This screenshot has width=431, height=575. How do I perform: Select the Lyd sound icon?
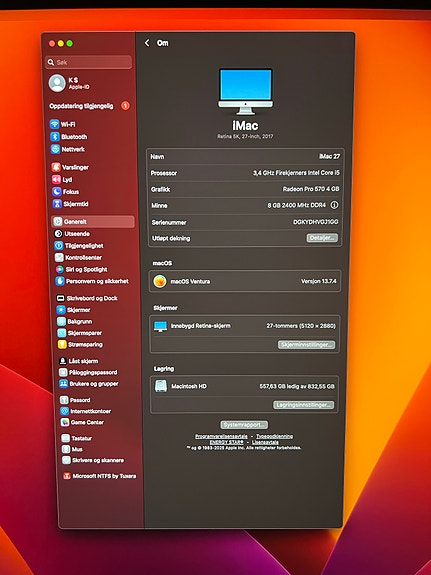pyautogui.click(x=56, y=180)
